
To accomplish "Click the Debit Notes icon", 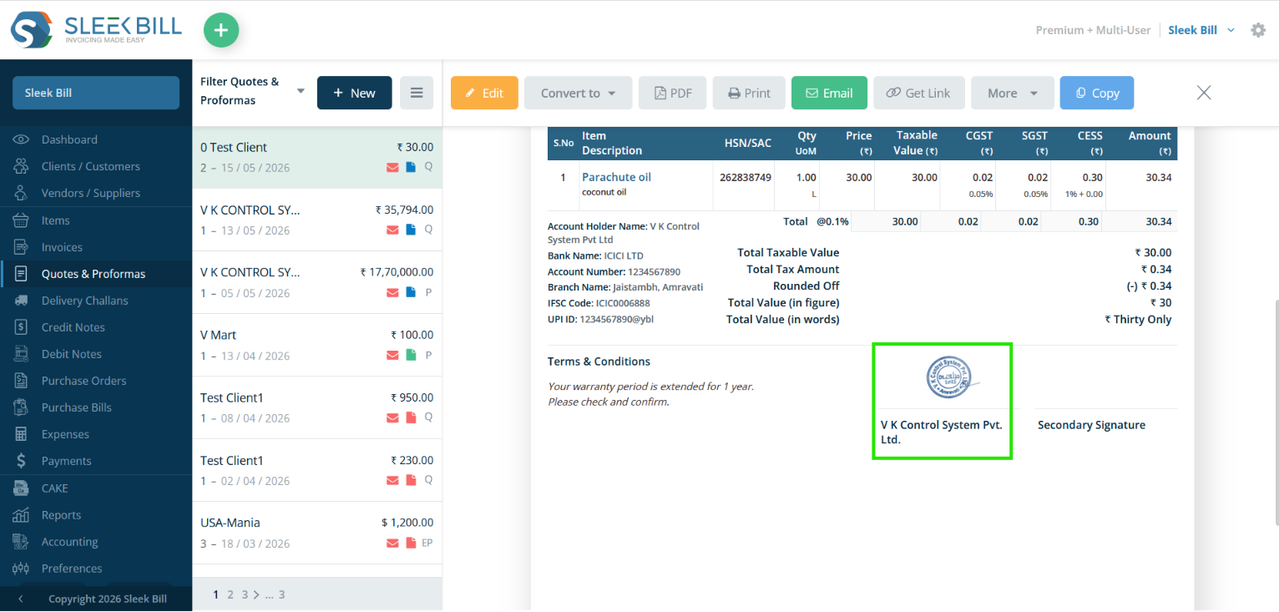I will (x=21, y=354).
